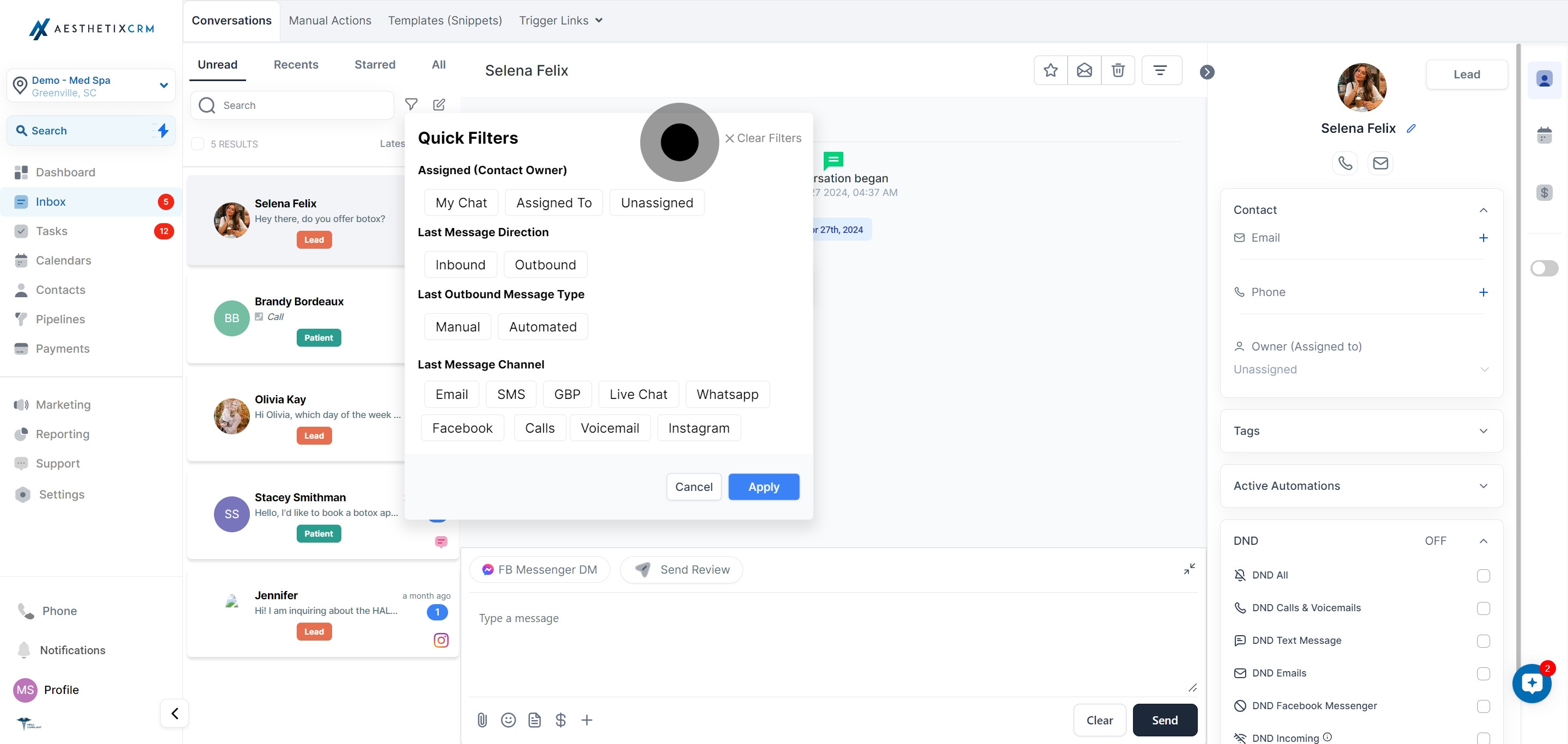Select the Live Chat channel filter
This screenshot has height=744, width=1568.
[x=638, y=394]
